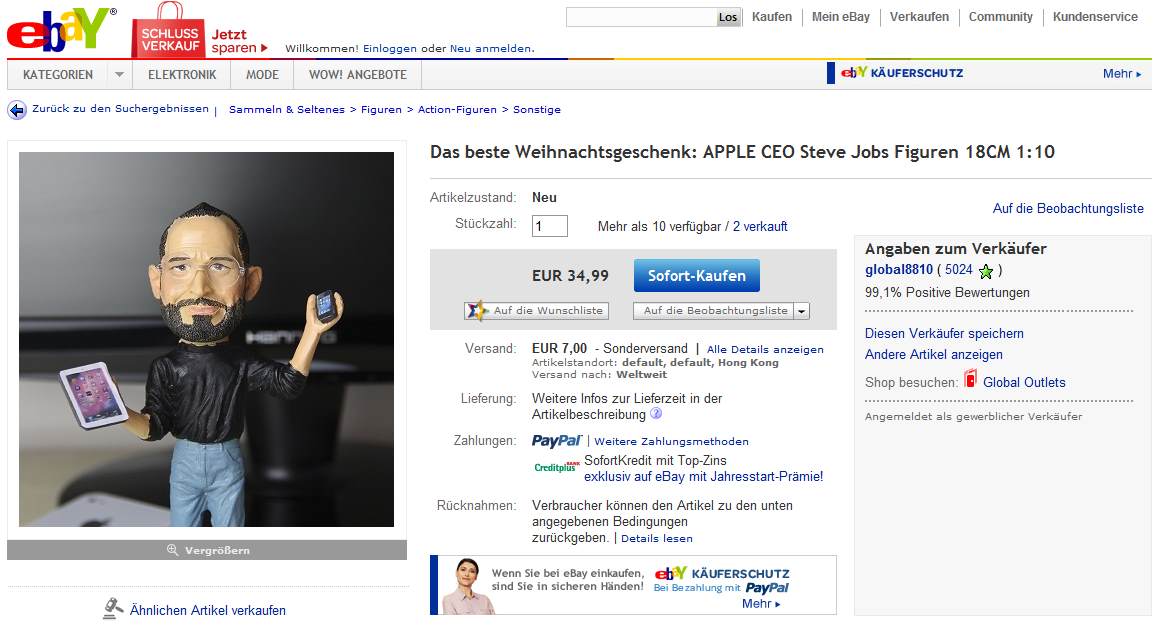This screenshot has width=1160, height=626.
Task: Open Mein eBay menu
Action: pyautogui.click(x=840, y=17)
